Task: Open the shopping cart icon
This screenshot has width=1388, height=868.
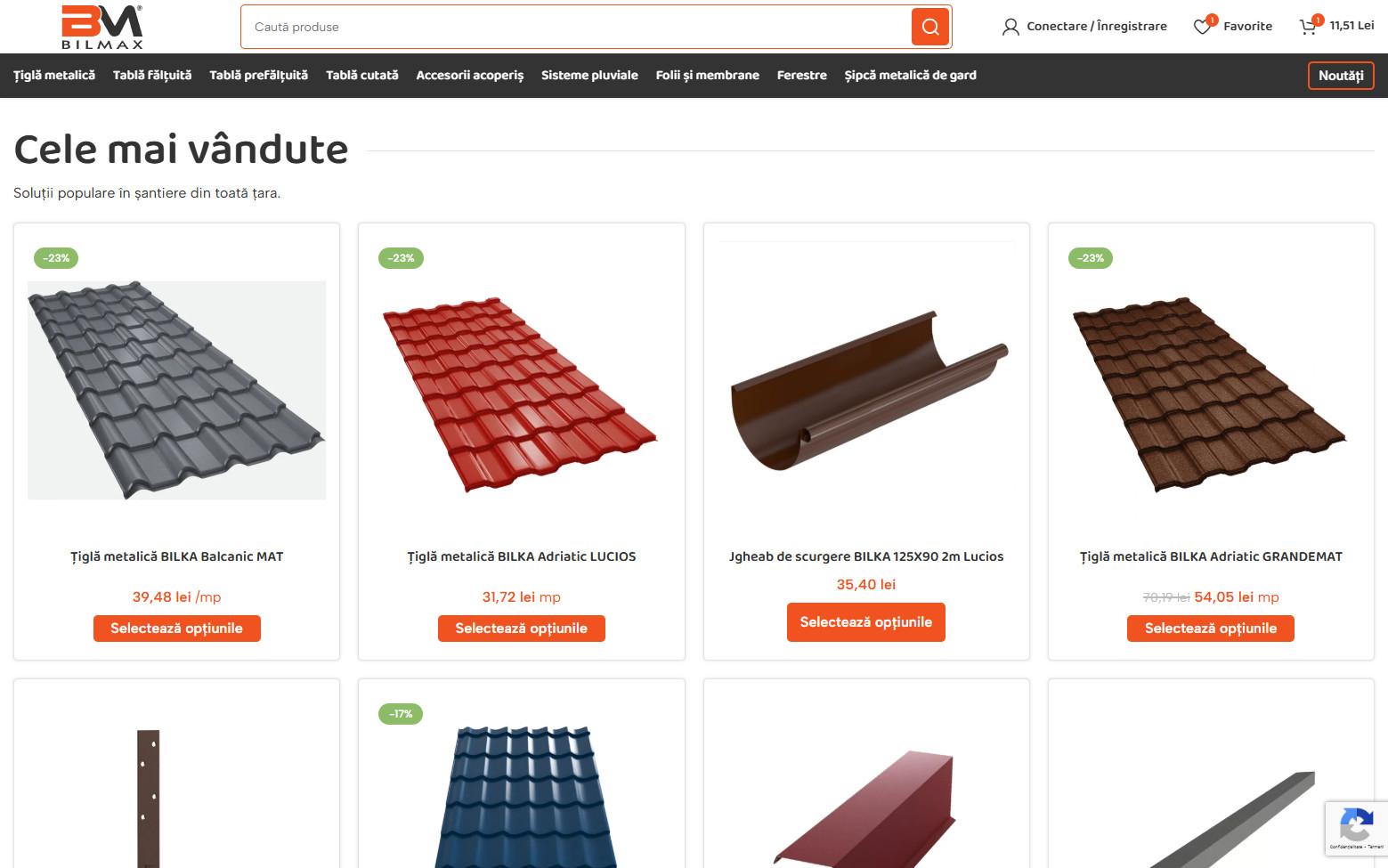Action: 1308,27
